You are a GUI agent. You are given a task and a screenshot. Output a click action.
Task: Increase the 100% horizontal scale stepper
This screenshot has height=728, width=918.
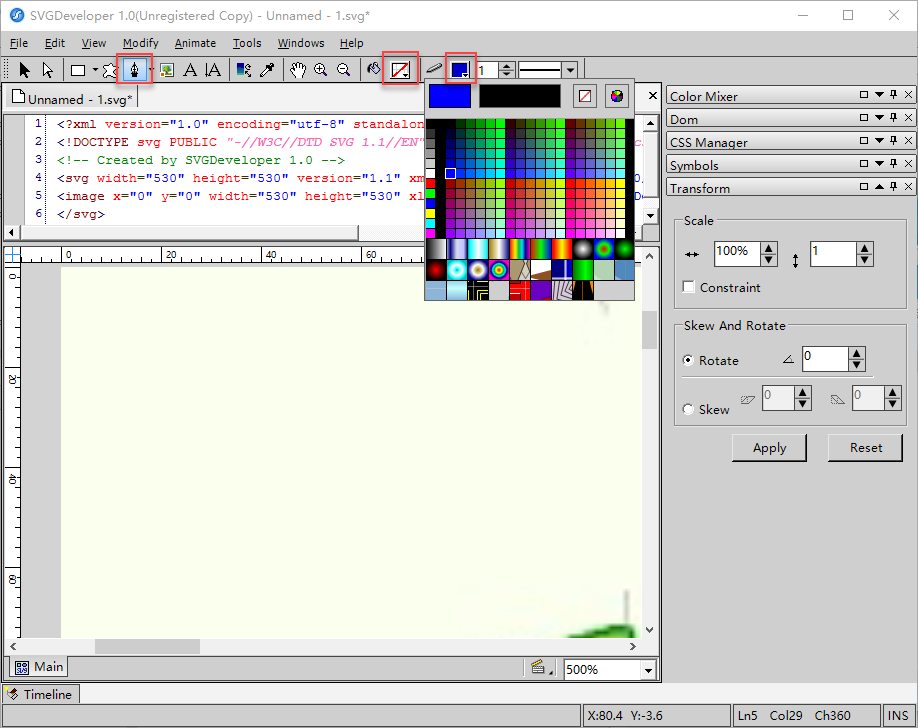(x=769, y=248)
